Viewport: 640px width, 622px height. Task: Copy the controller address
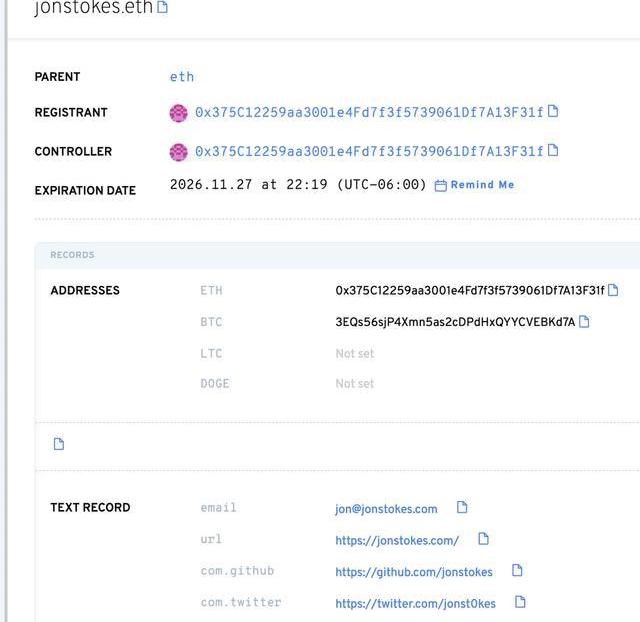pyautogui.click(x=553, y=151)
